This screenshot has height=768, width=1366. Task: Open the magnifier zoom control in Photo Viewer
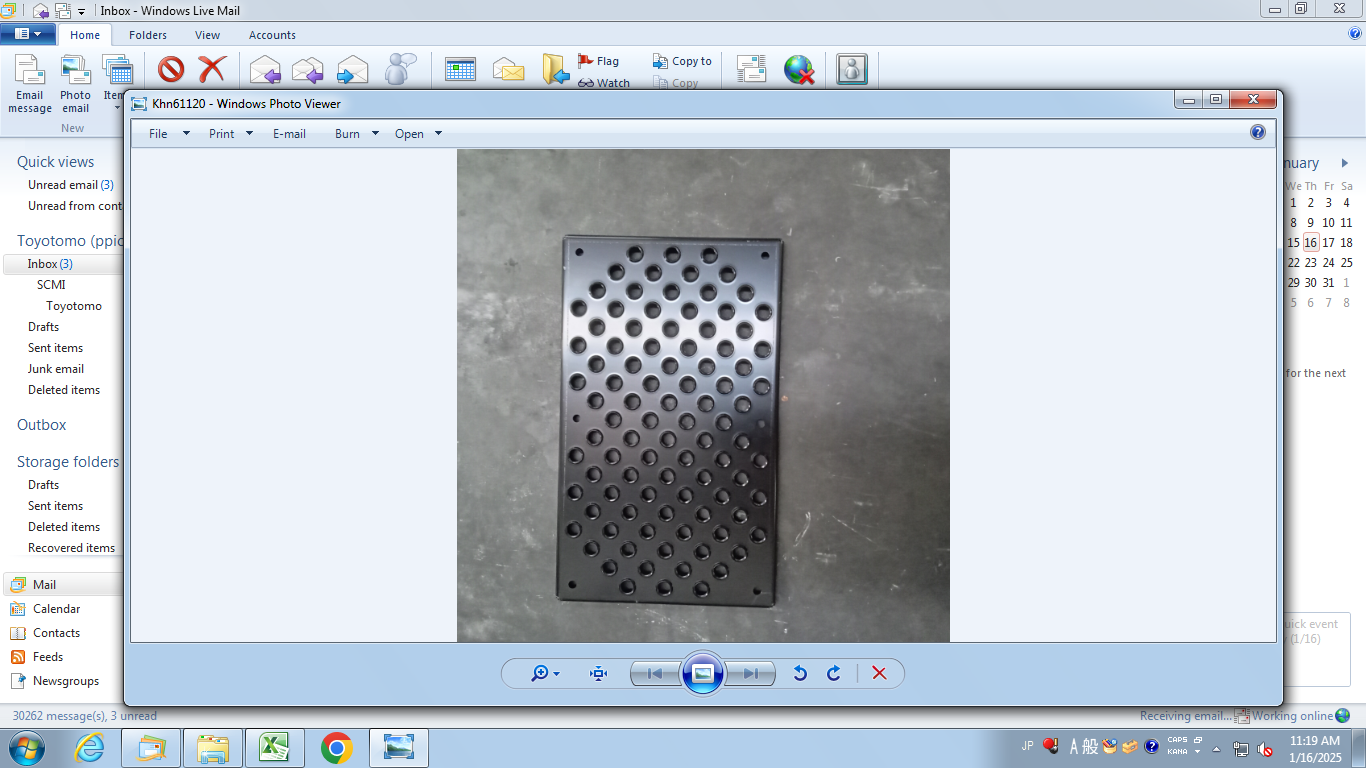(x=545, y=673)
